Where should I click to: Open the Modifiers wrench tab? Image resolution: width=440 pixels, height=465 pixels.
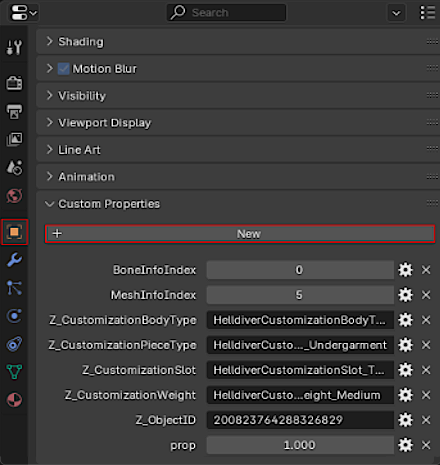tap(14, 260)
